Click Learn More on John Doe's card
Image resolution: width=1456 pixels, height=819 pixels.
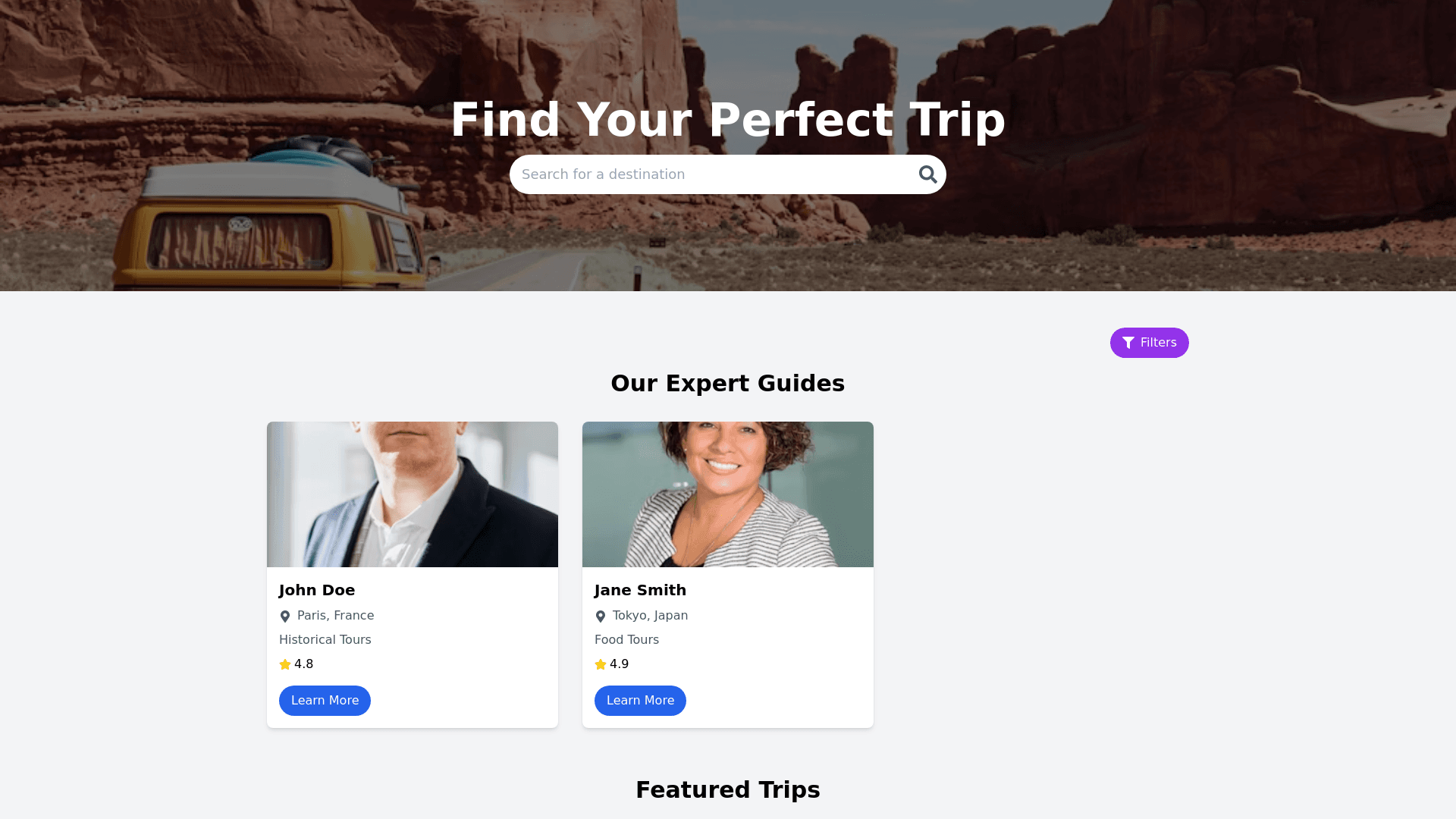(325, 701)
